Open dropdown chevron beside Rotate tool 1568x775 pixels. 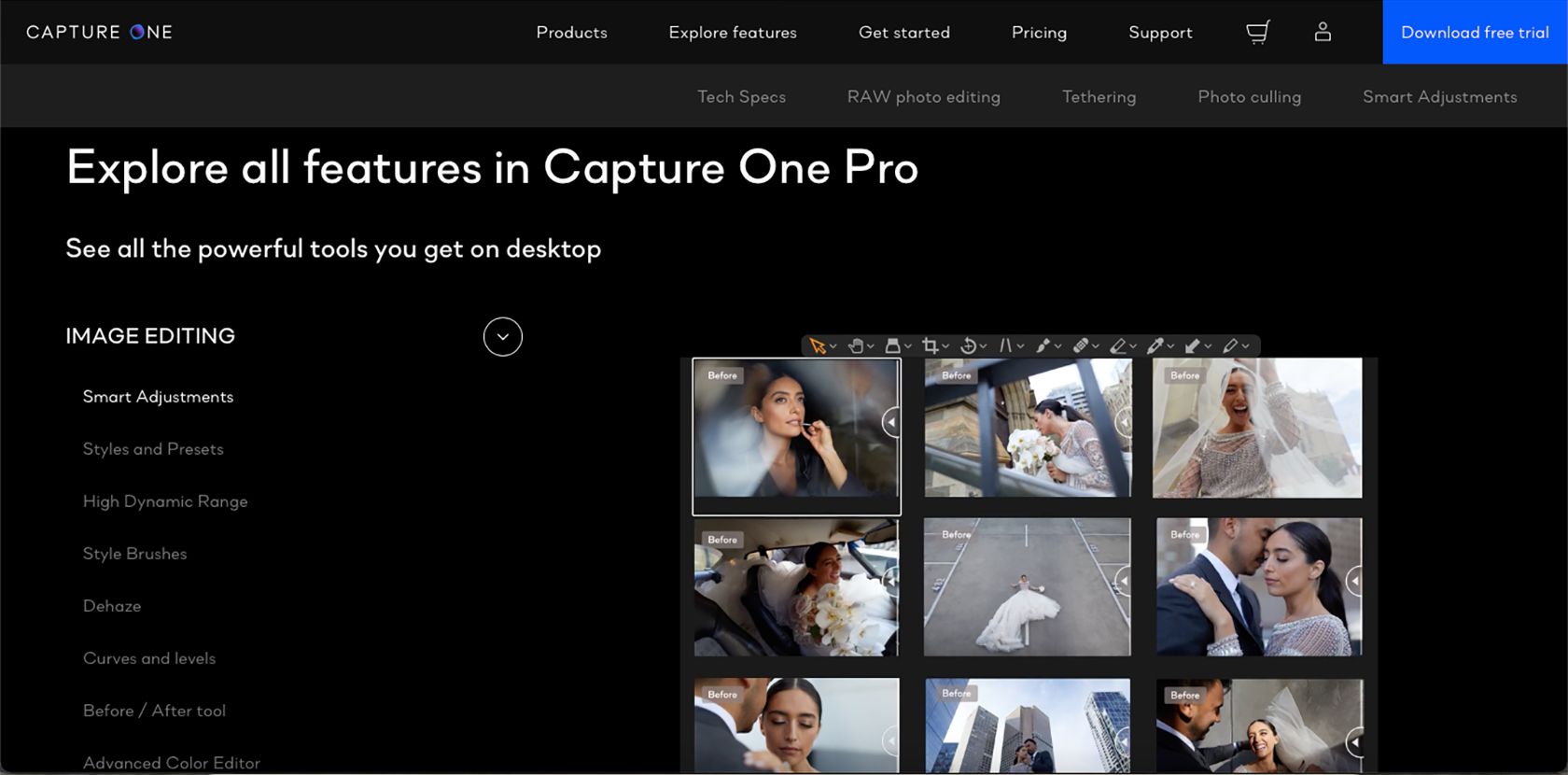(983, 347)
